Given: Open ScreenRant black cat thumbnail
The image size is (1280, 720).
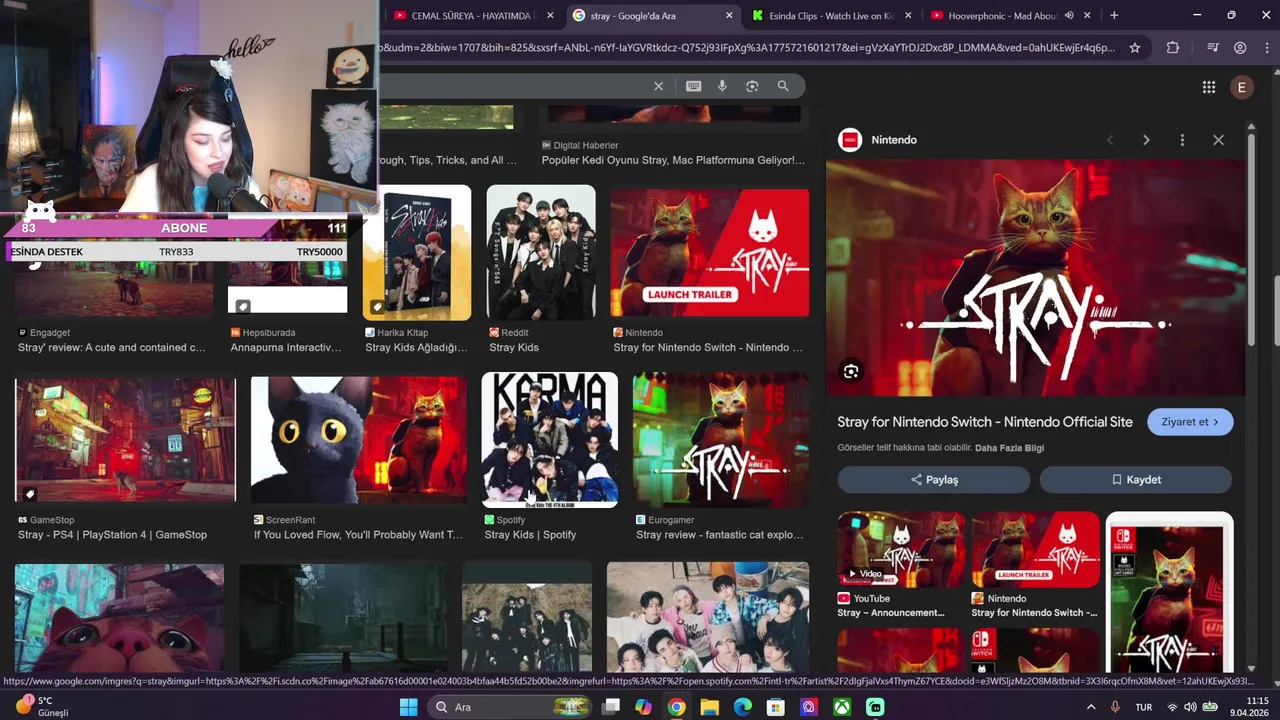Looking at the screenshot, I should coord(359,440).
